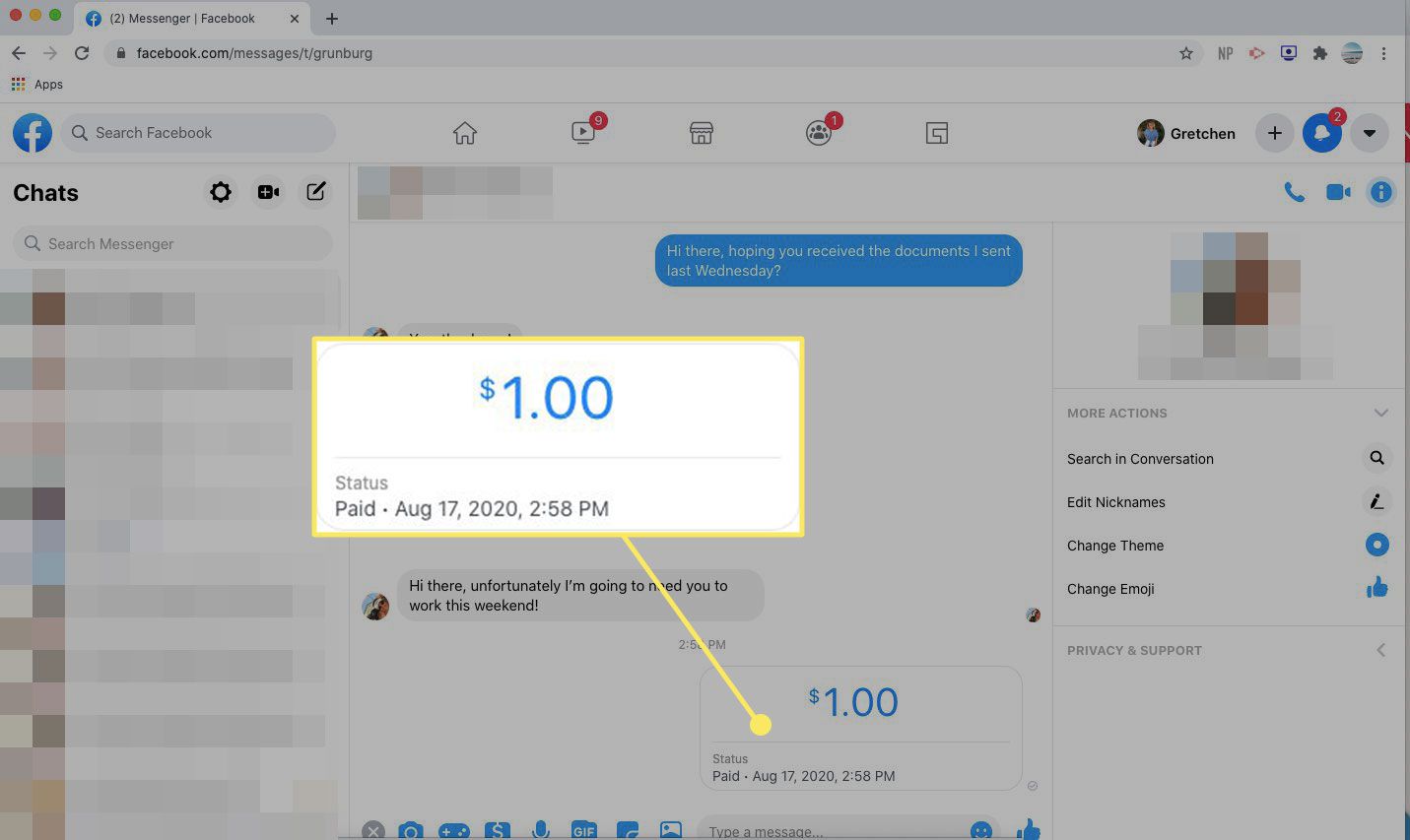Open the Marketplace icon
The width and height of the screenshot is (1410, 840).
pos(701,133)
